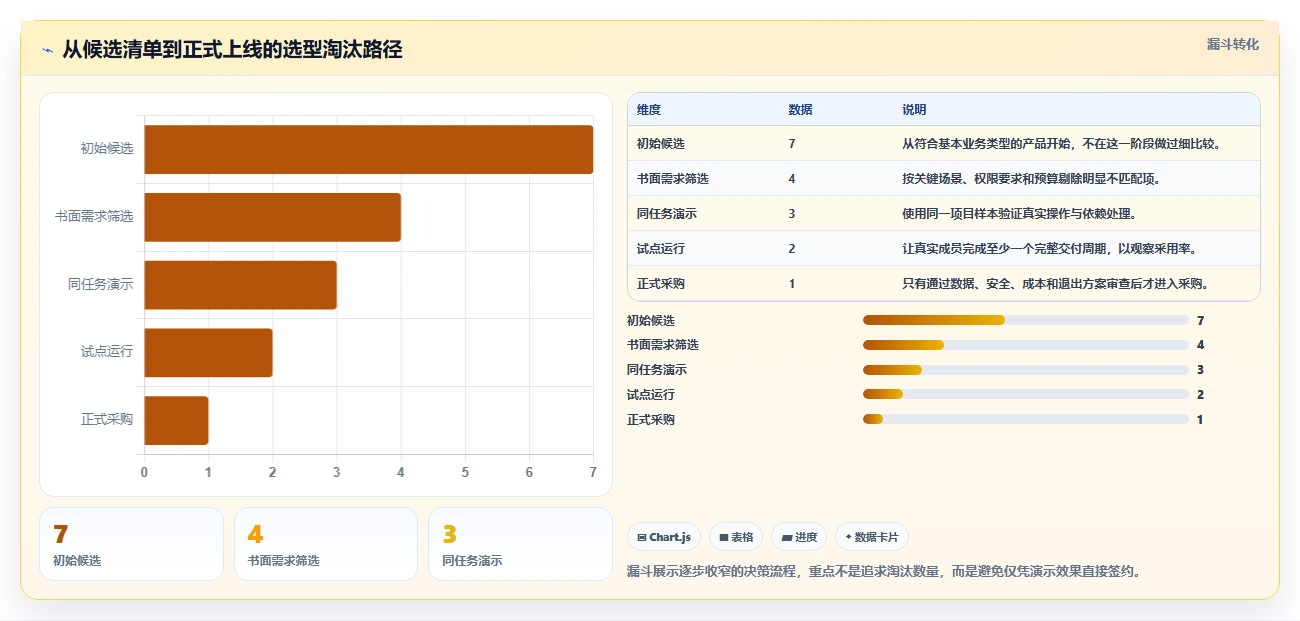This screenshot has width=1300, height=621.
Task: Click the 初始候选 progress bar
Action: tap(1025, 320)
